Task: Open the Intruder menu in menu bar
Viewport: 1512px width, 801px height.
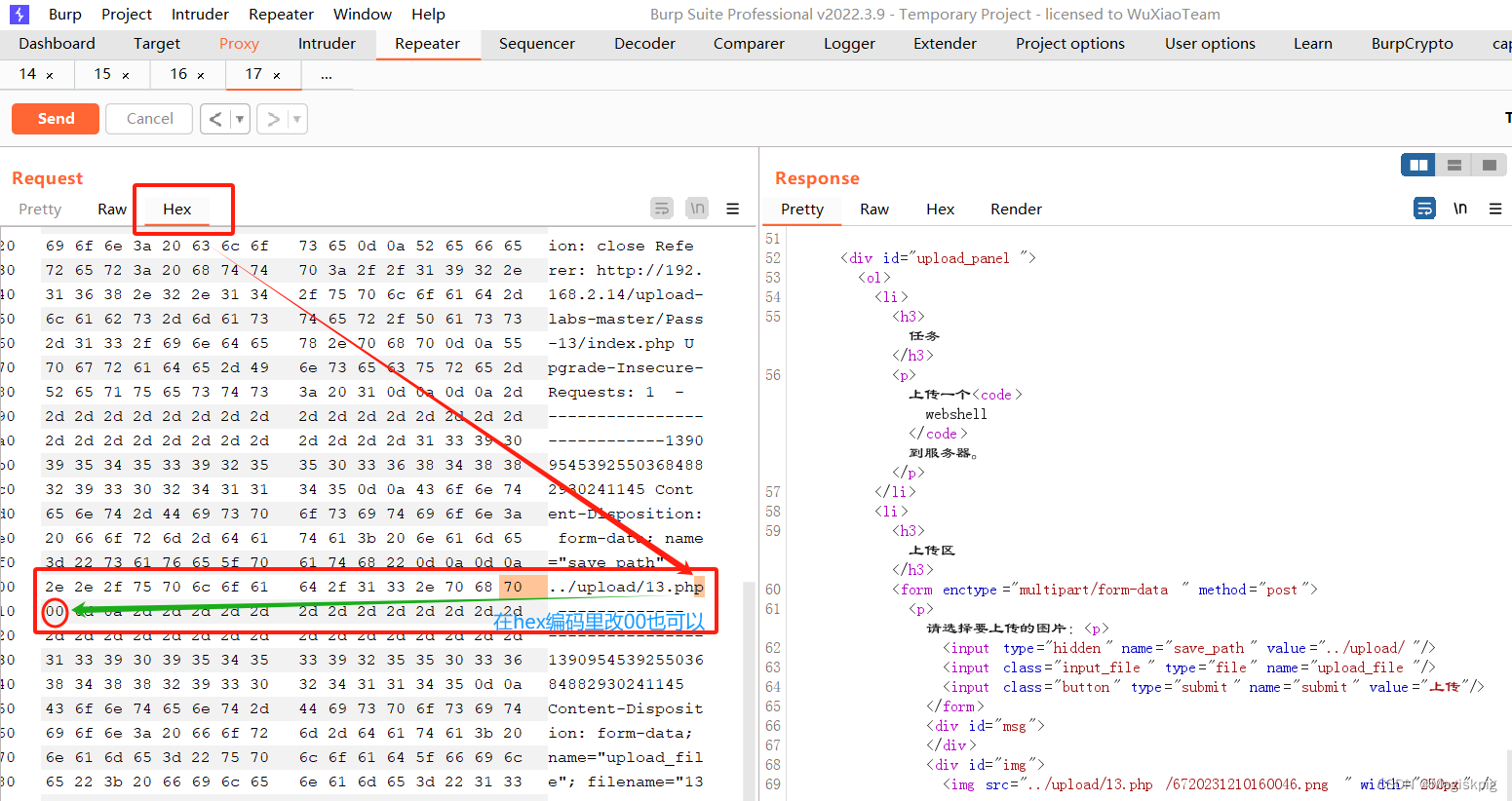Action: pyautogui.click(x=200, y=15)
